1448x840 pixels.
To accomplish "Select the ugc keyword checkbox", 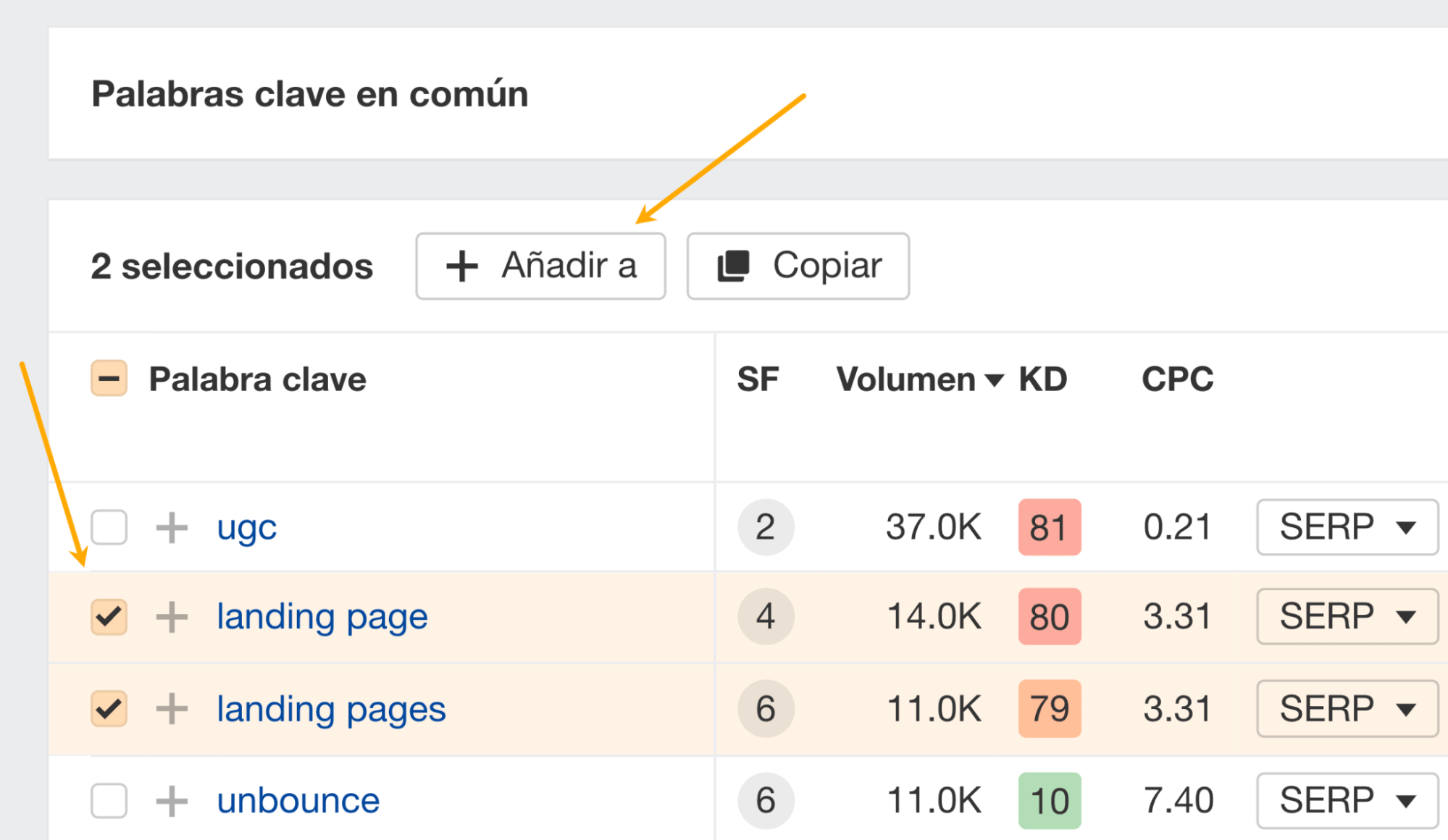I will 108,527.
